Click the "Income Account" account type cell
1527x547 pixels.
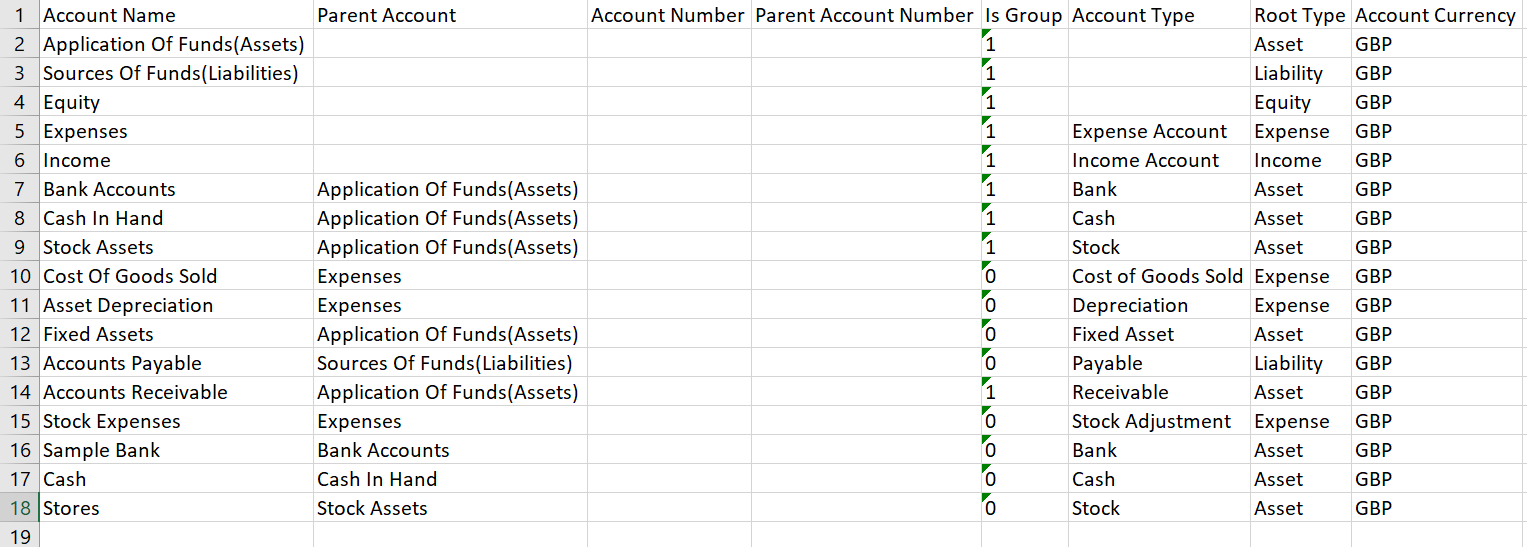click(1146, 160)
